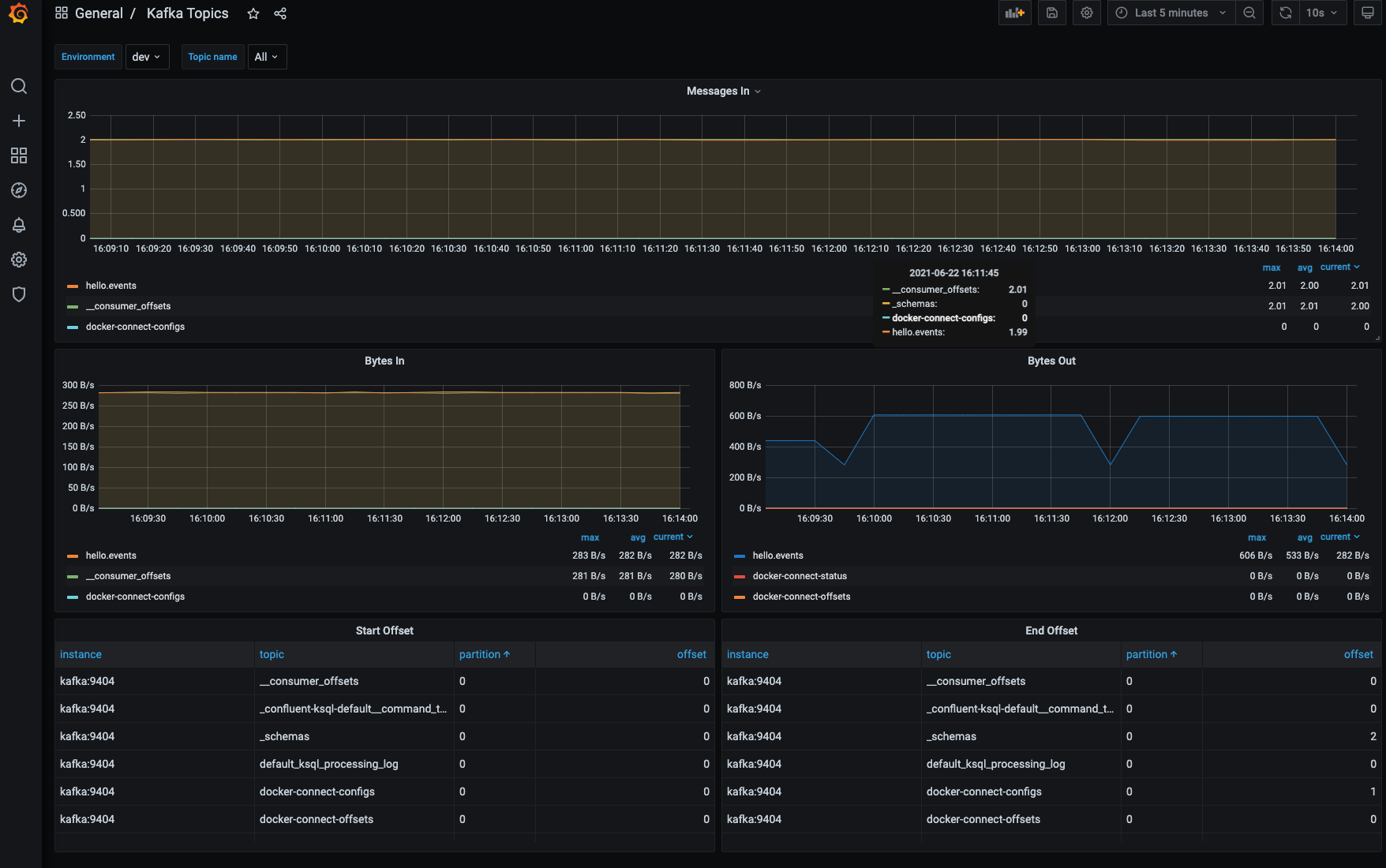
Task: Open the search dashboards icon
Action: [x=19, y=86]
